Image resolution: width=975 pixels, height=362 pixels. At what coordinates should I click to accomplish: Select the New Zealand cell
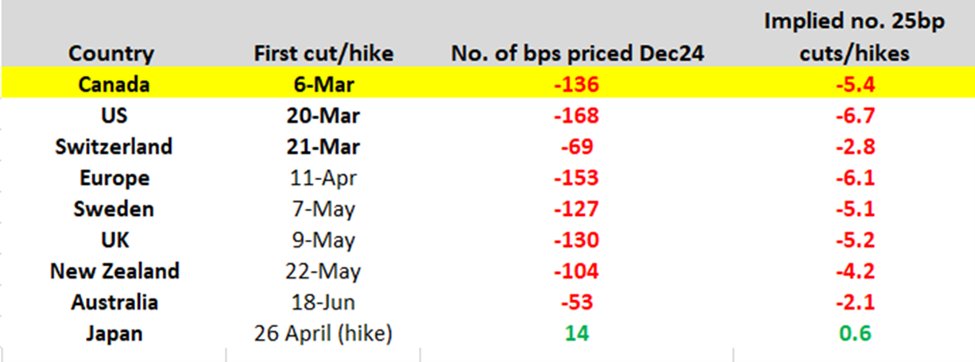pyautogui.click(x=114, y=271)
